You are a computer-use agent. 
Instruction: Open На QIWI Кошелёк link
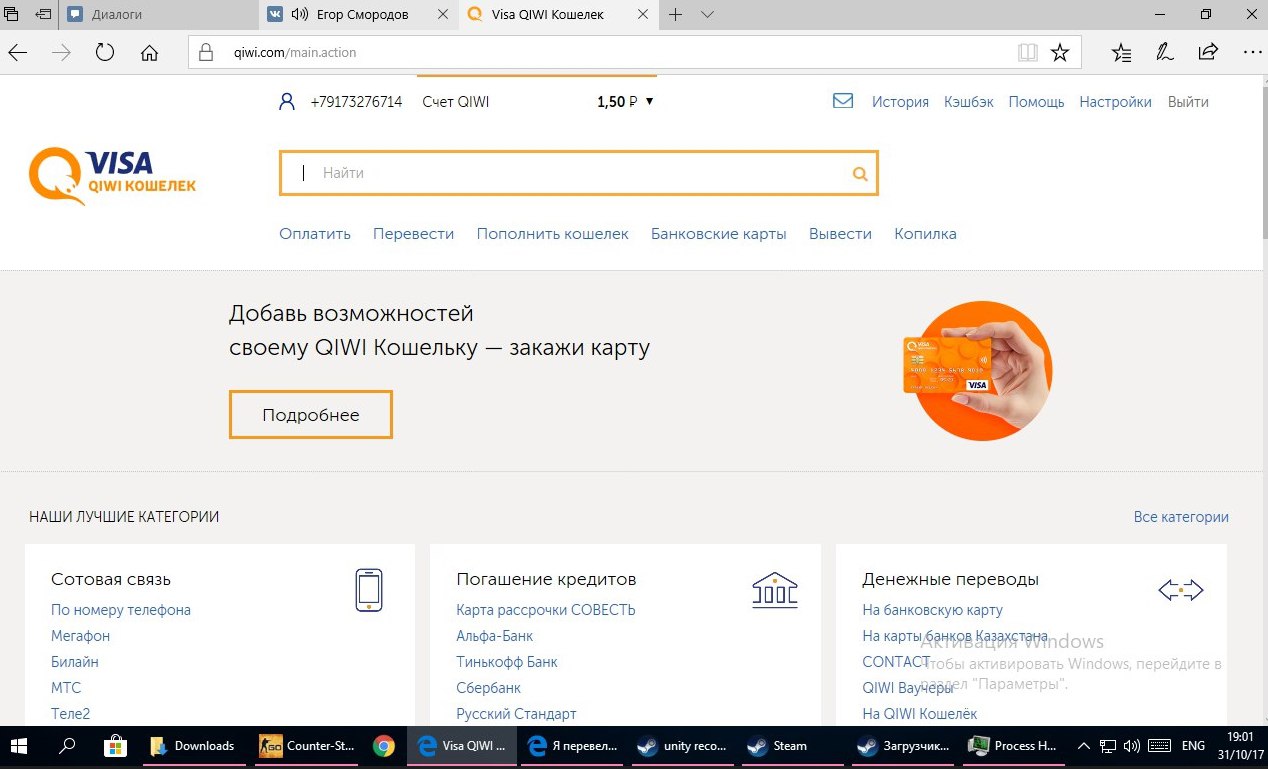coord(920,714)
